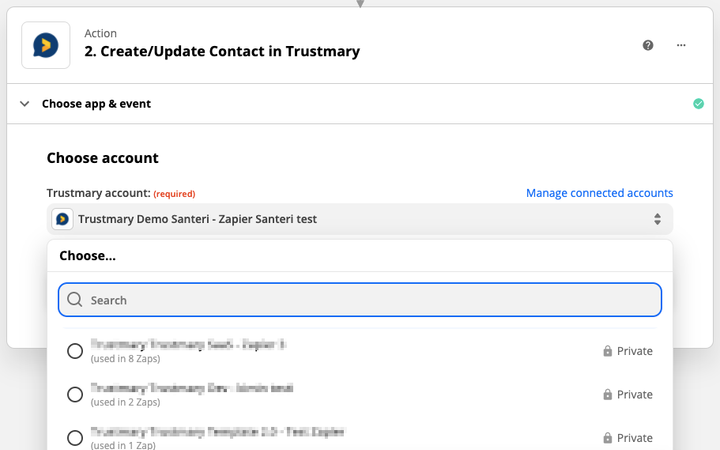
Task: Click the dropdown up-down arrows
Action: tap(657, 219)
